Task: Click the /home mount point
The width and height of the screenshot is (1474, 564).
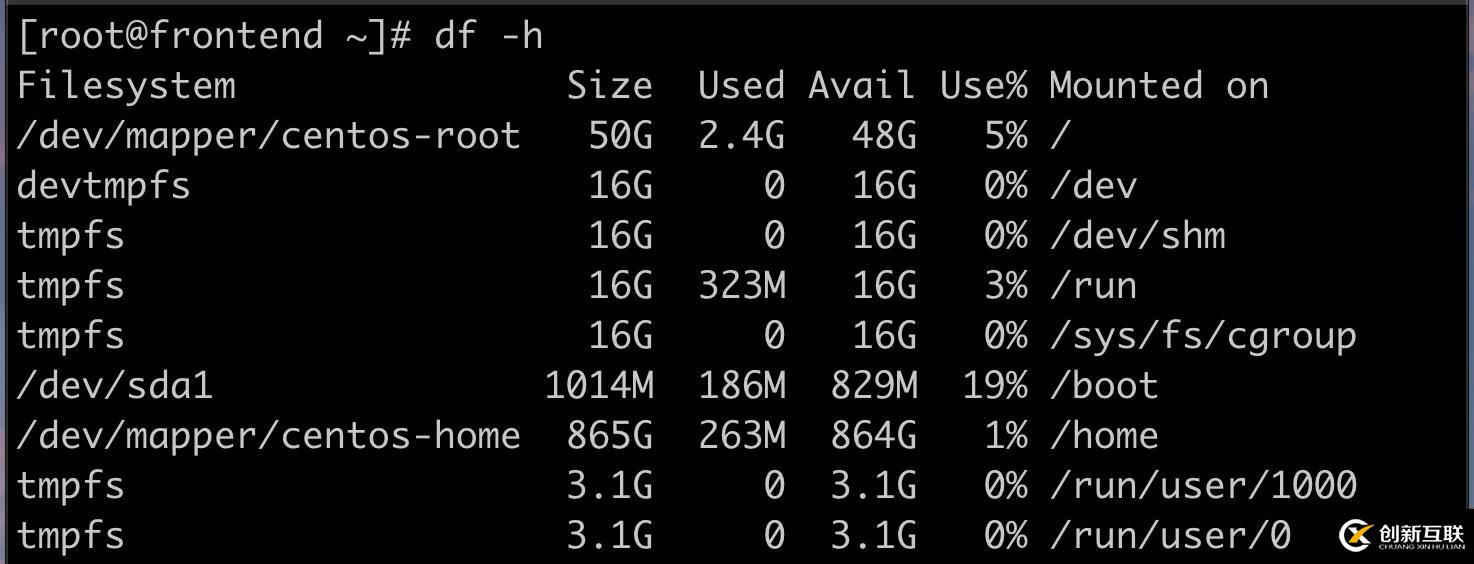Action: pyautogui.click(x=1104, y=436)
